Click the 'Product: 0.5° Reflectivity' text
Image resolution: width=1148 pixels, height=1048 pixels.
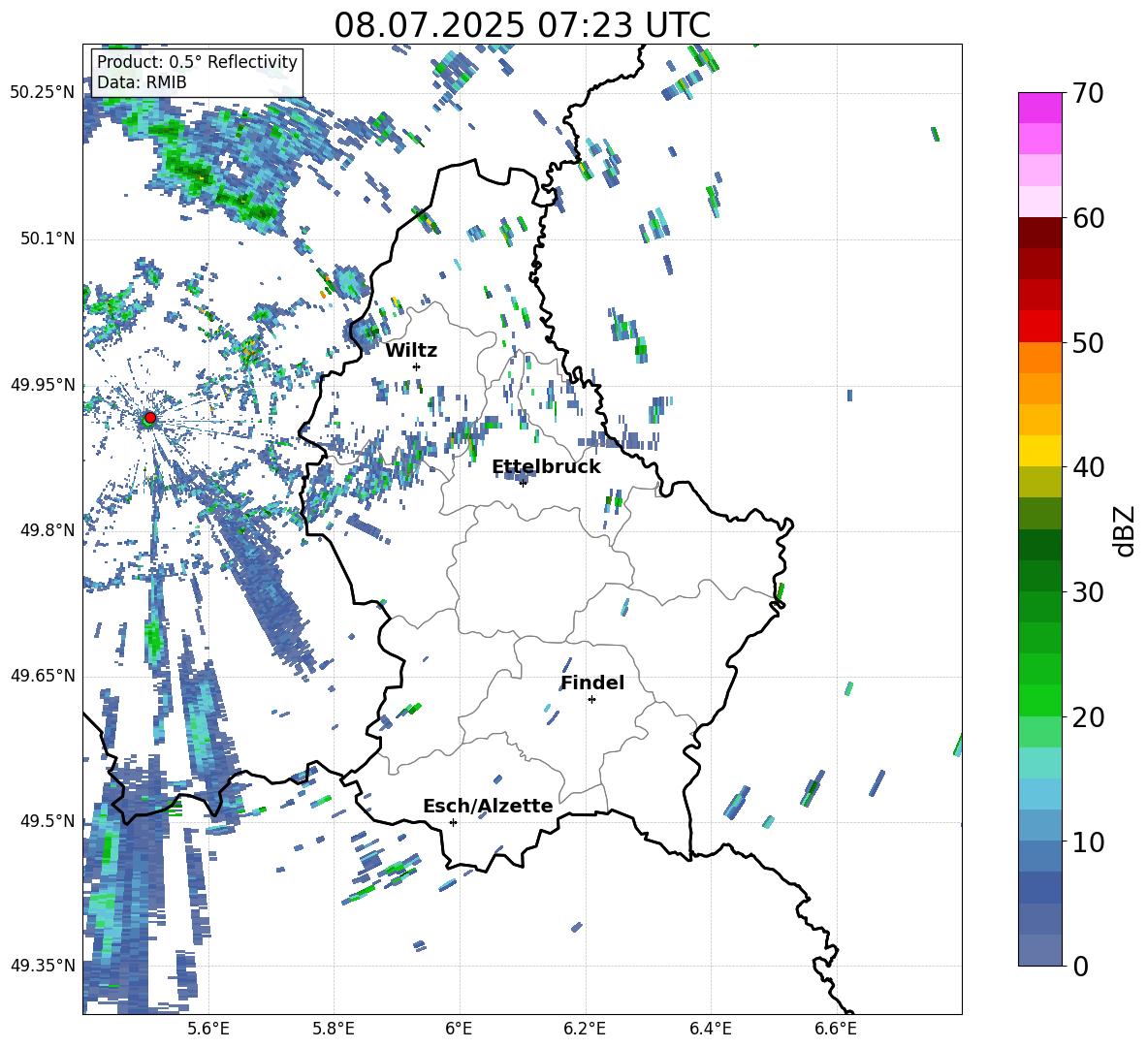(x=197, y=61)
